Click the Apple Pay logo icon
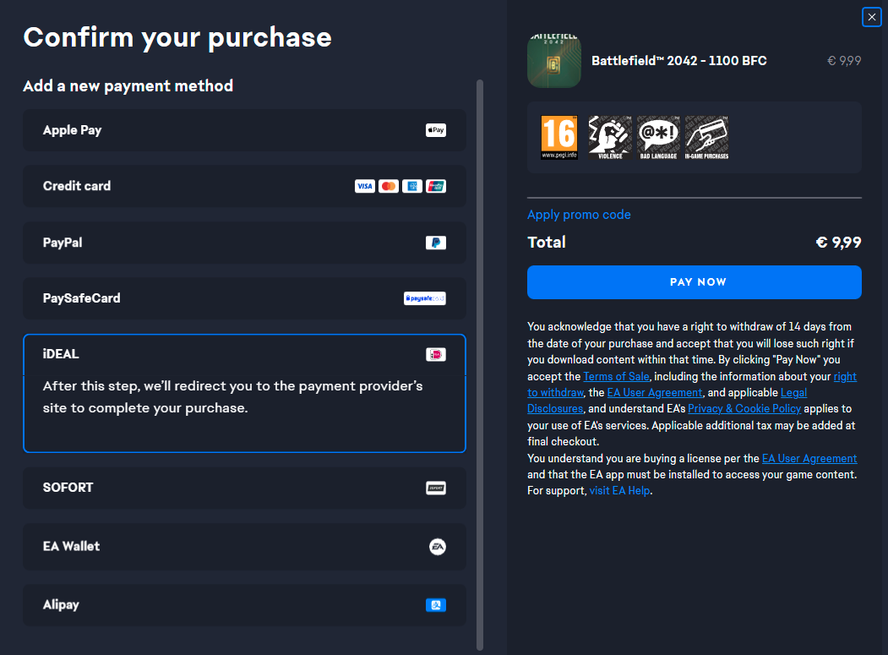Screen dimensions: 888x655 click(436, 130)
